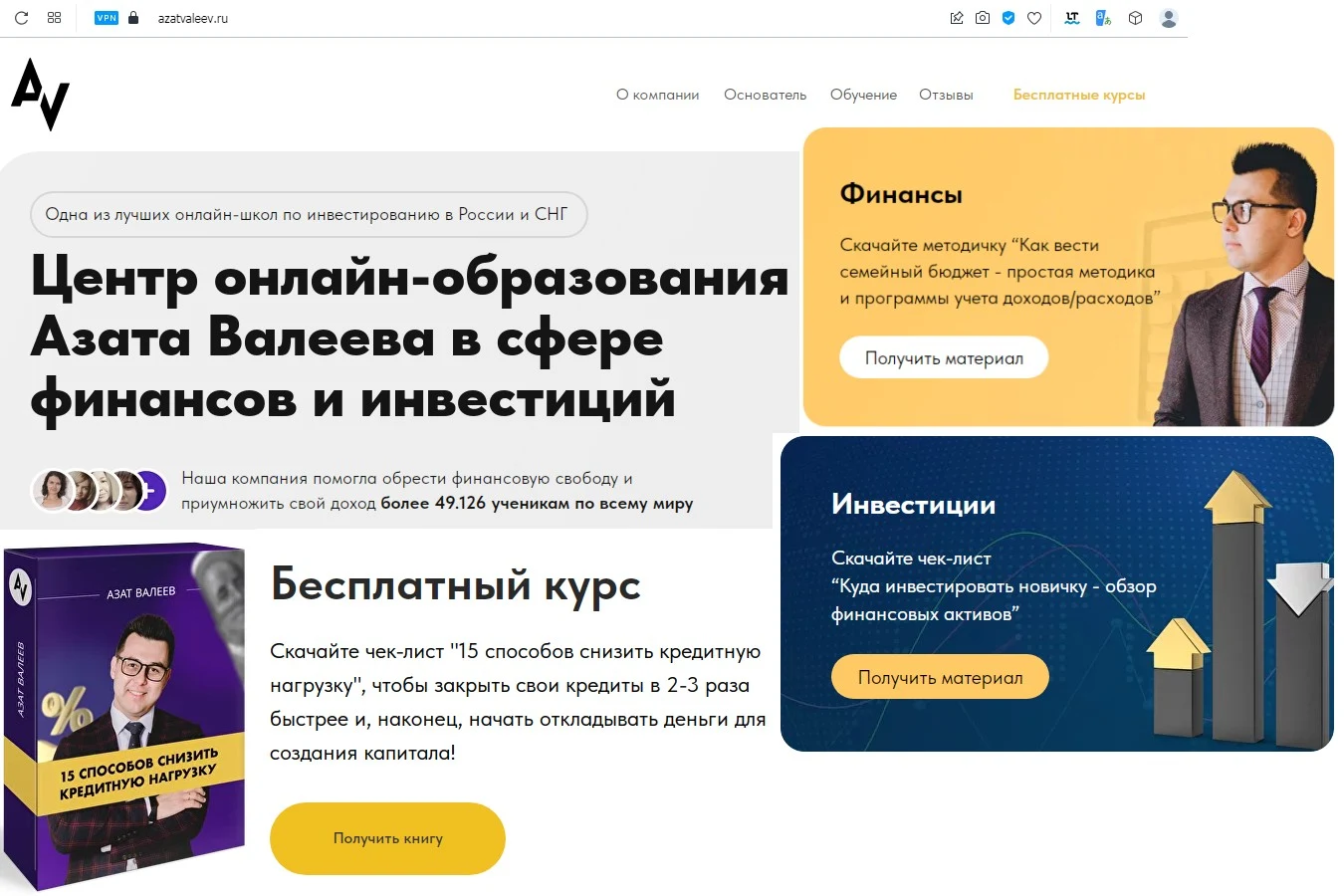Open the extensions cube icon

tap(1135, 18)
